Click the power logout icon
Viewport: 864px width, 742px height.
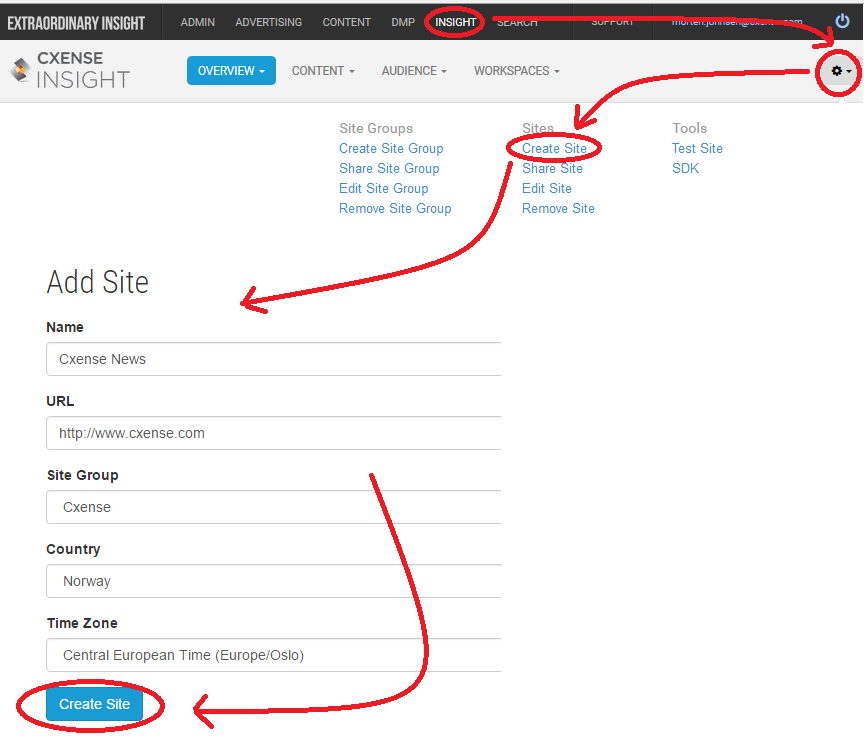pos(842,21)
